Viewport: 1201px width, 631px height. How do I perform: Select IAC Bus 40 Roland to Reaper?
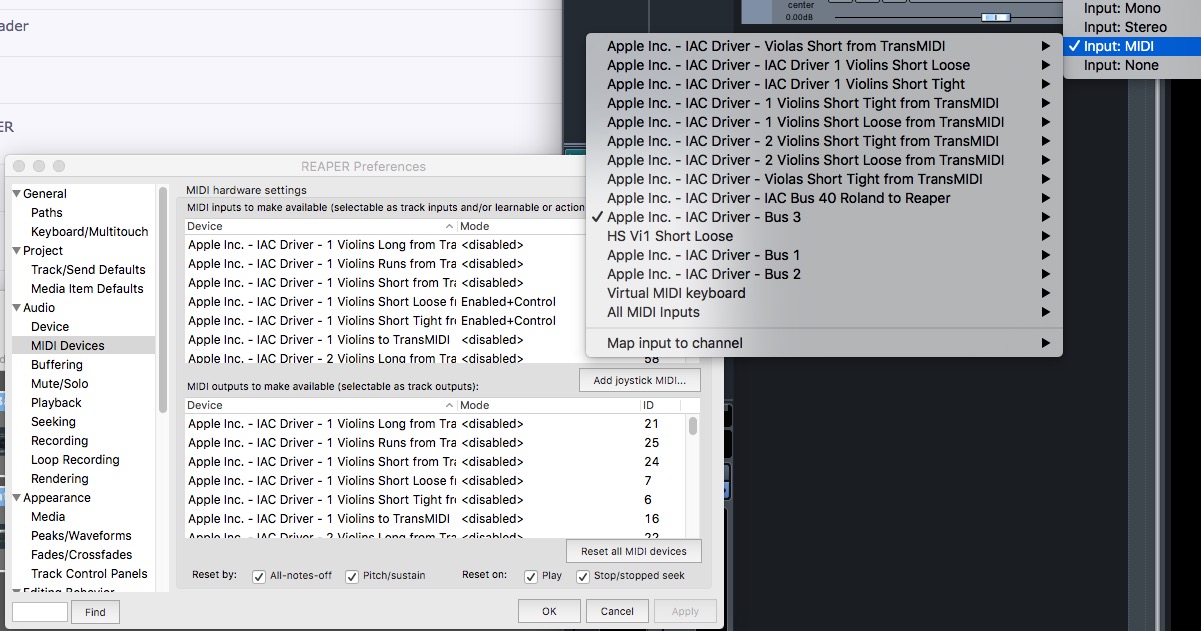point(824,198)
